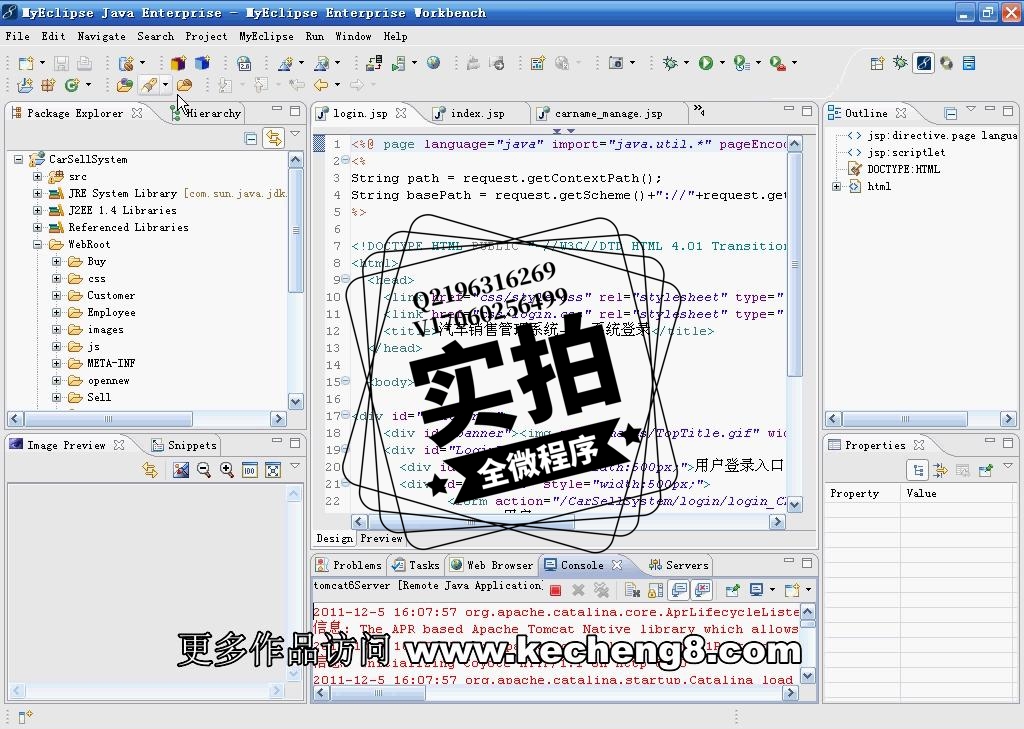Image resolution: width=1024 pixels, height=729 pixels.
Task: Click Clear Console icon
Action: pos(632,591)
